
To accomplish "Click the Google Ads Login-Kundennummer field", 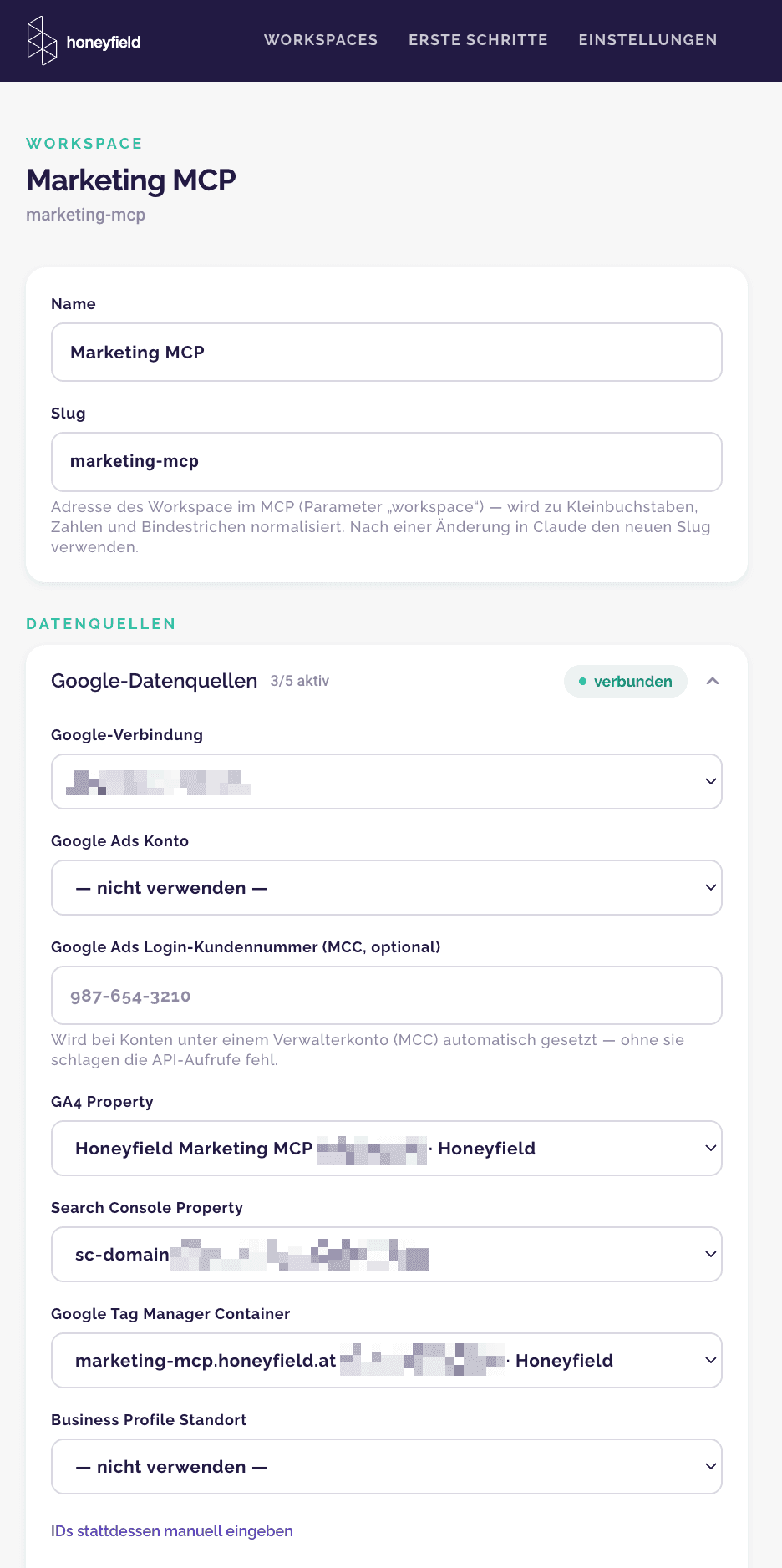I will coord(387,996).
